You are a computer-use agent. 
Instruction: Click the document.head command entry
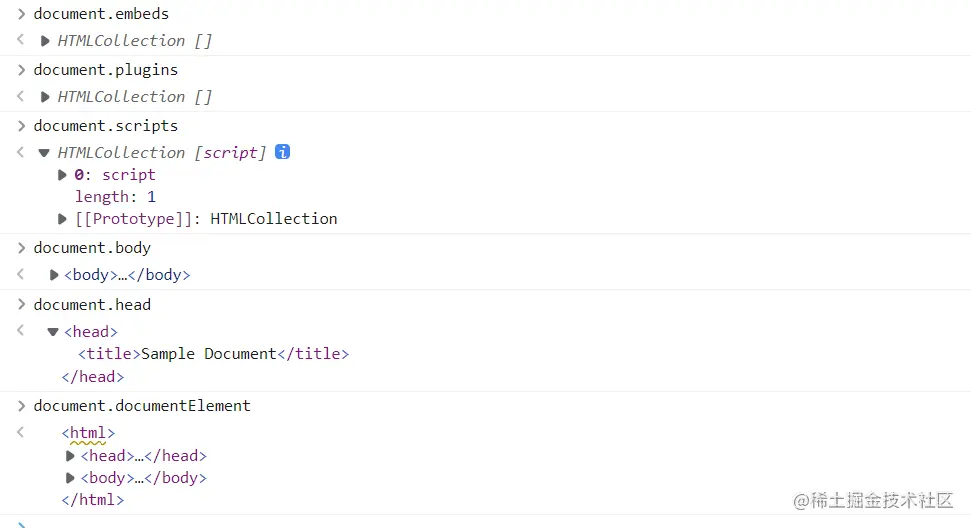(x=92, y=305)
